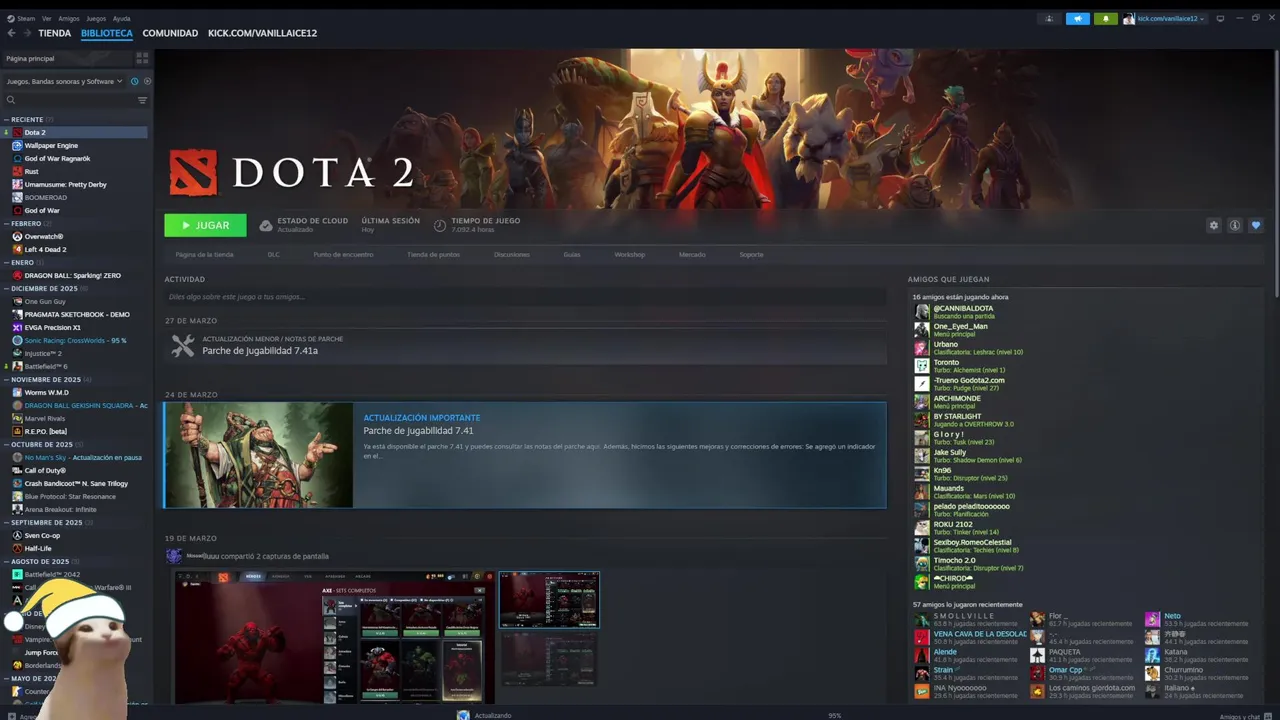
Task: Open the Juegos menu
Action: [x=96, y=18]
